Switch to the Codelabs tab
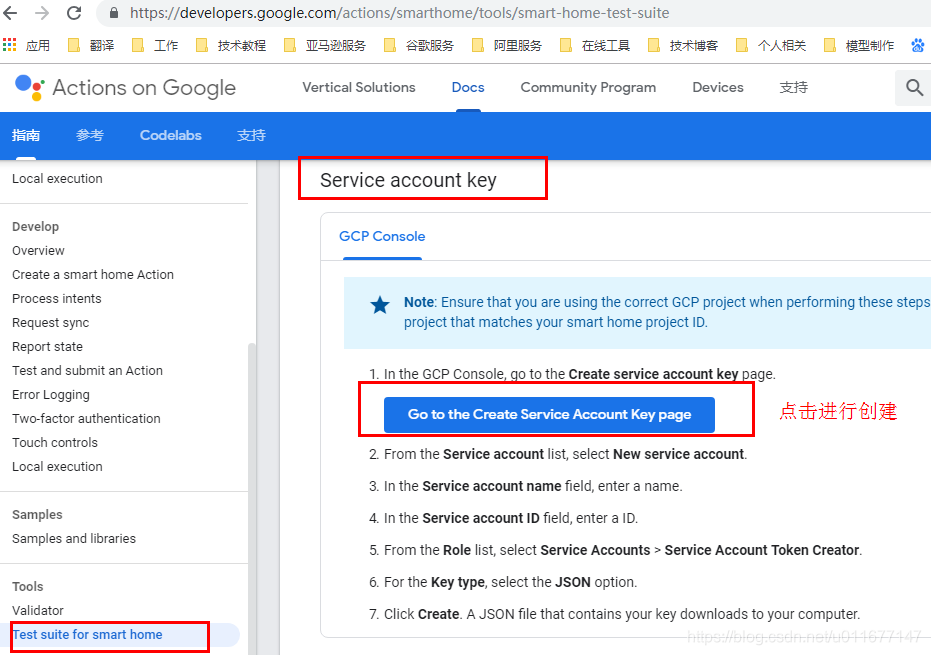 [170, 135]
